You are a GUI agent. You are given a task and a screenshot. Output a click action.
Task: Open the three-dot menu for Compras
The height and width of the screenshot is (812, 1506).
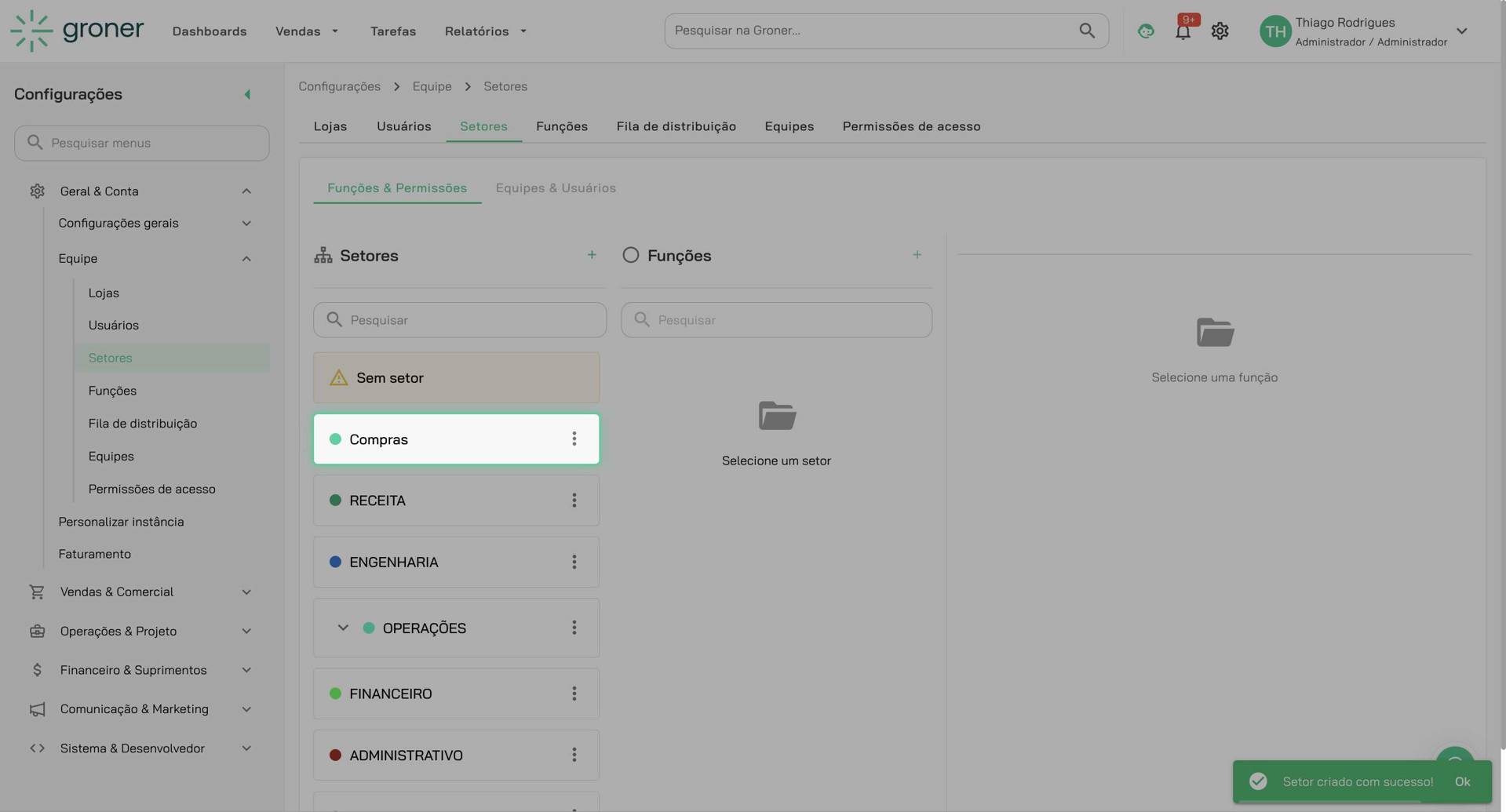(x=574, y=439)
